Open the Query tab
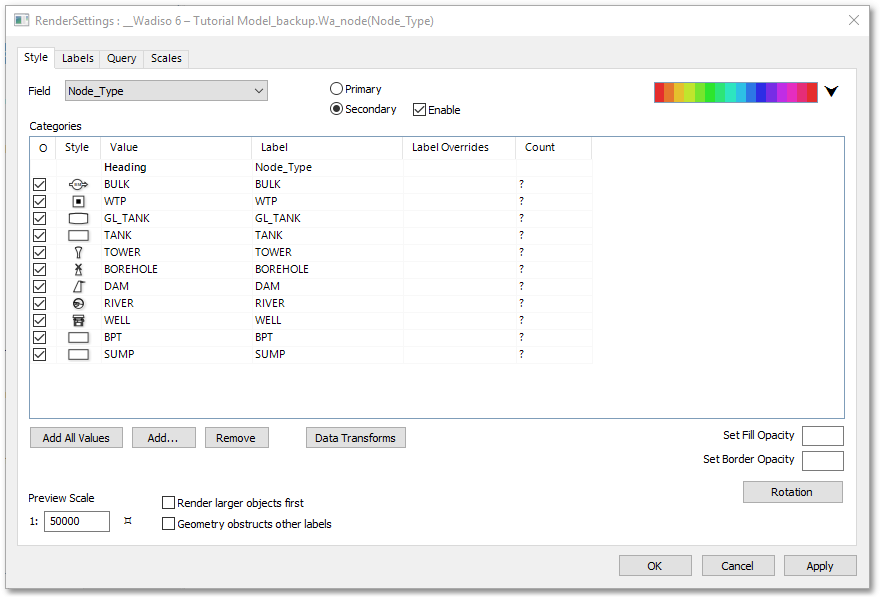Viewport: 881px width, 600px height. point(121,58)
